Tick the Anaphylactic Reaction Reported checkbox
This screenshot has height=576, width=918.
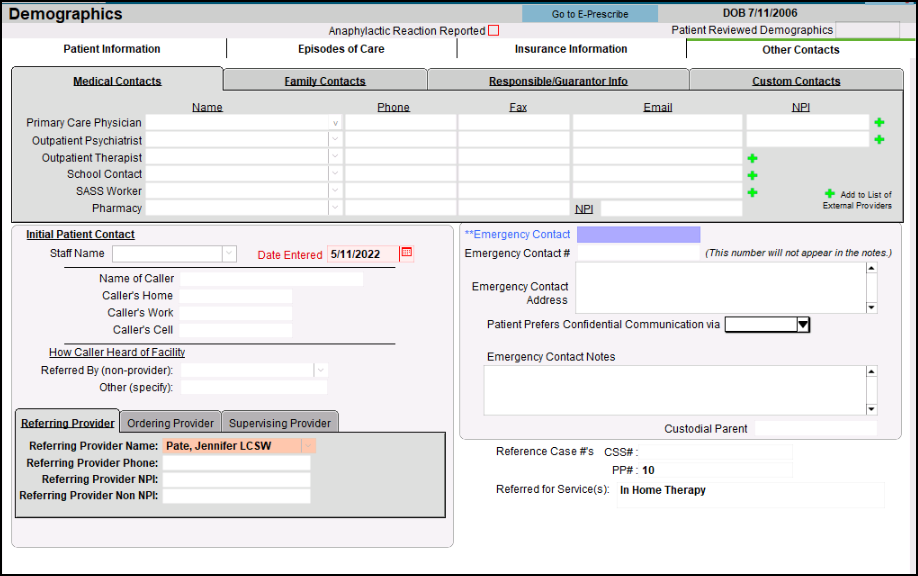493,31
